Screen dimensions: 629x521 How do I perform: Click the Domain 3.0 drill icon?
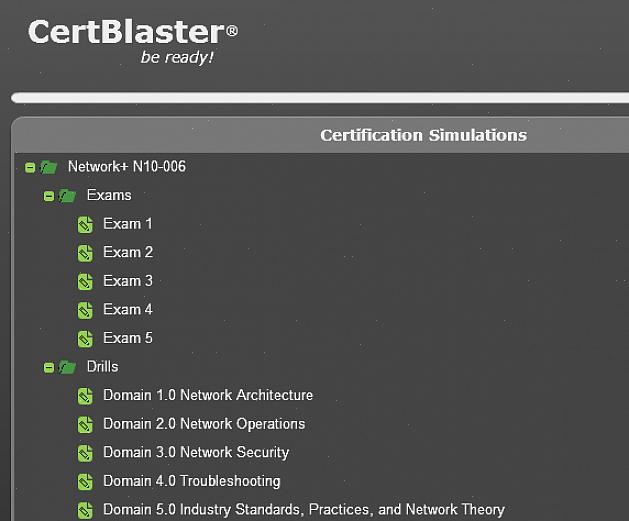point(85,453)
